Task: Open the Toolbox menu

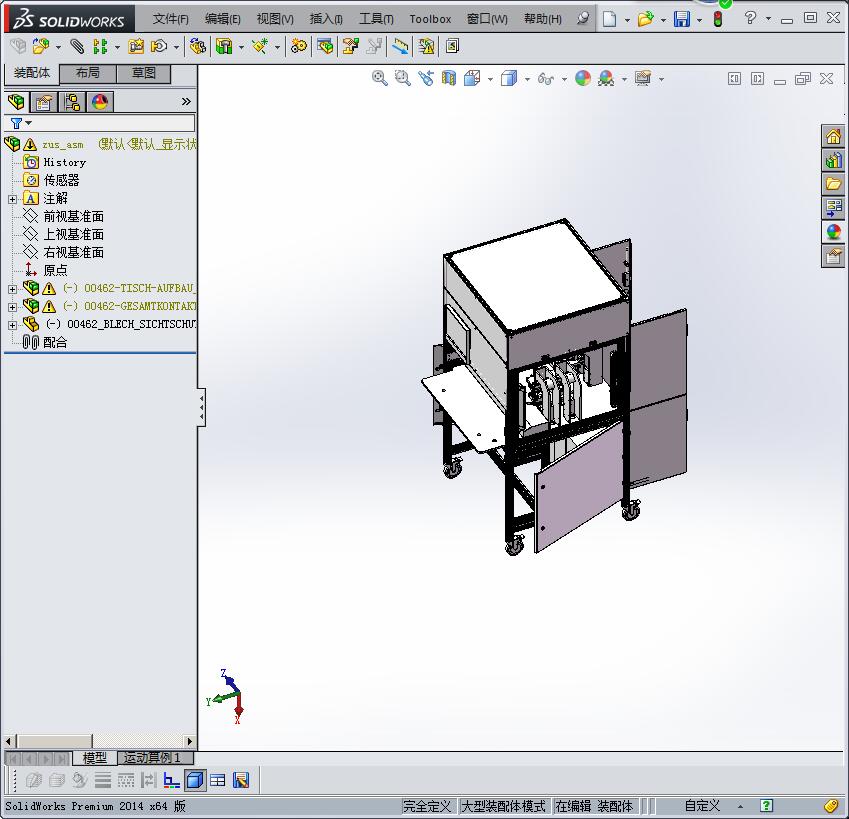Action: point(430,19)
